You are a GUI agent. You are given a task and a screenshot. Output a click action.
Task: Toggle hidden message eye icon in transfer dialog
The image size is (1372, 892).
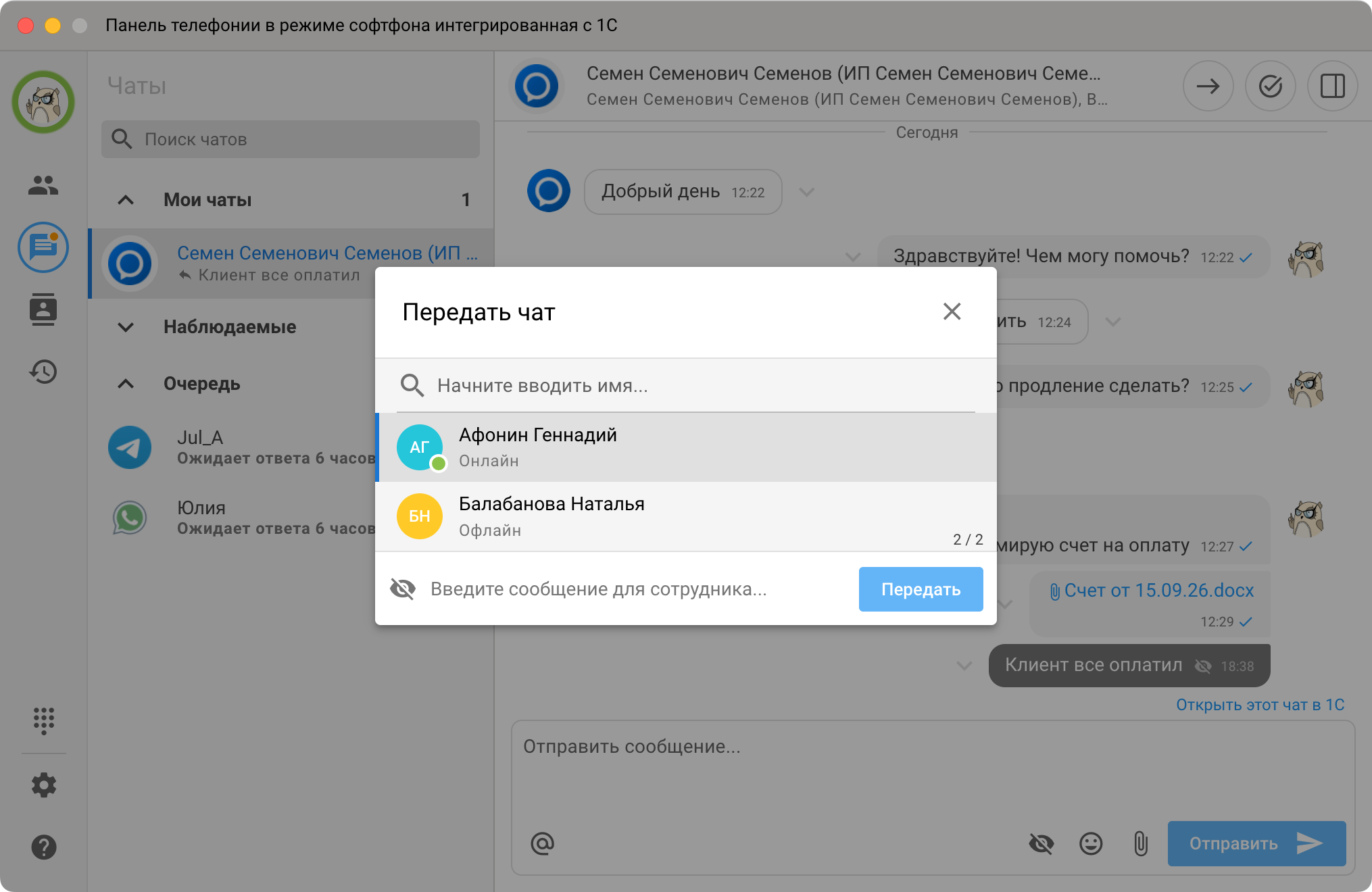[x=403, y=589]
